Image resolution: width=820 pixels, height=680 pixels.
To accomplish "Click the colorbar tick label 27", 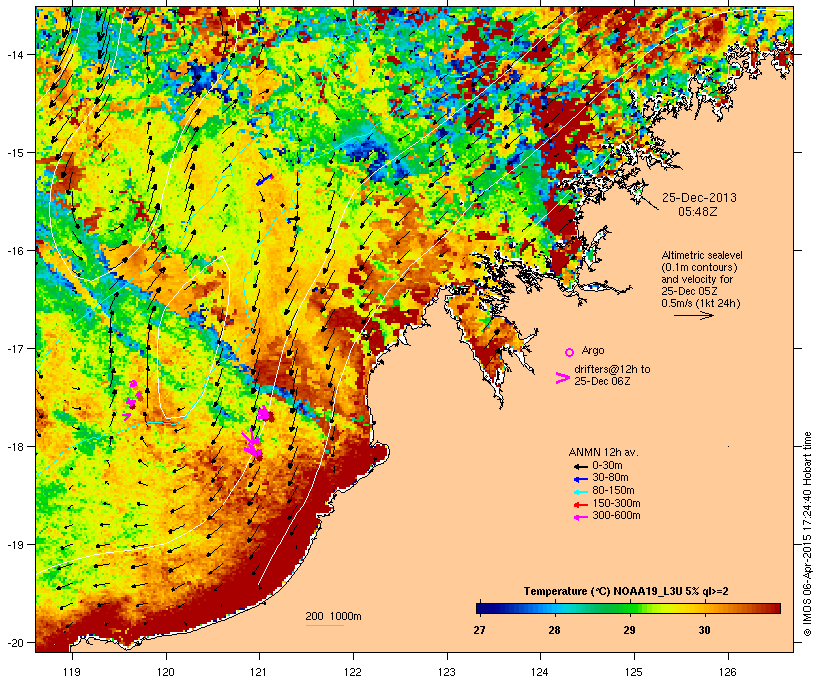I will (x=479, y=630).
